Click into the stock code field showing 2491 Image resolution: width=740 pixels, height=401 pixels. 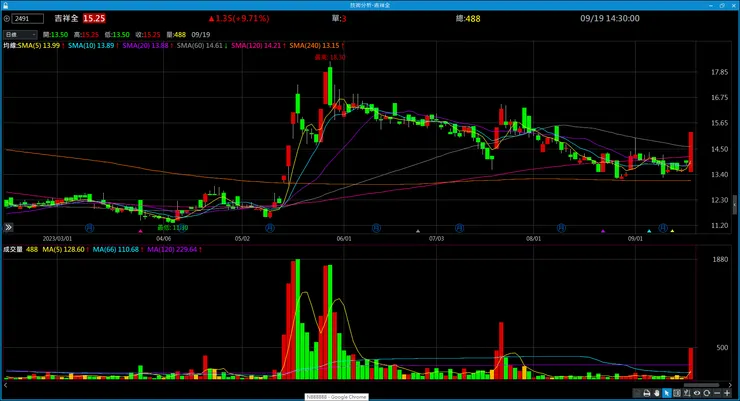point(28,19)
